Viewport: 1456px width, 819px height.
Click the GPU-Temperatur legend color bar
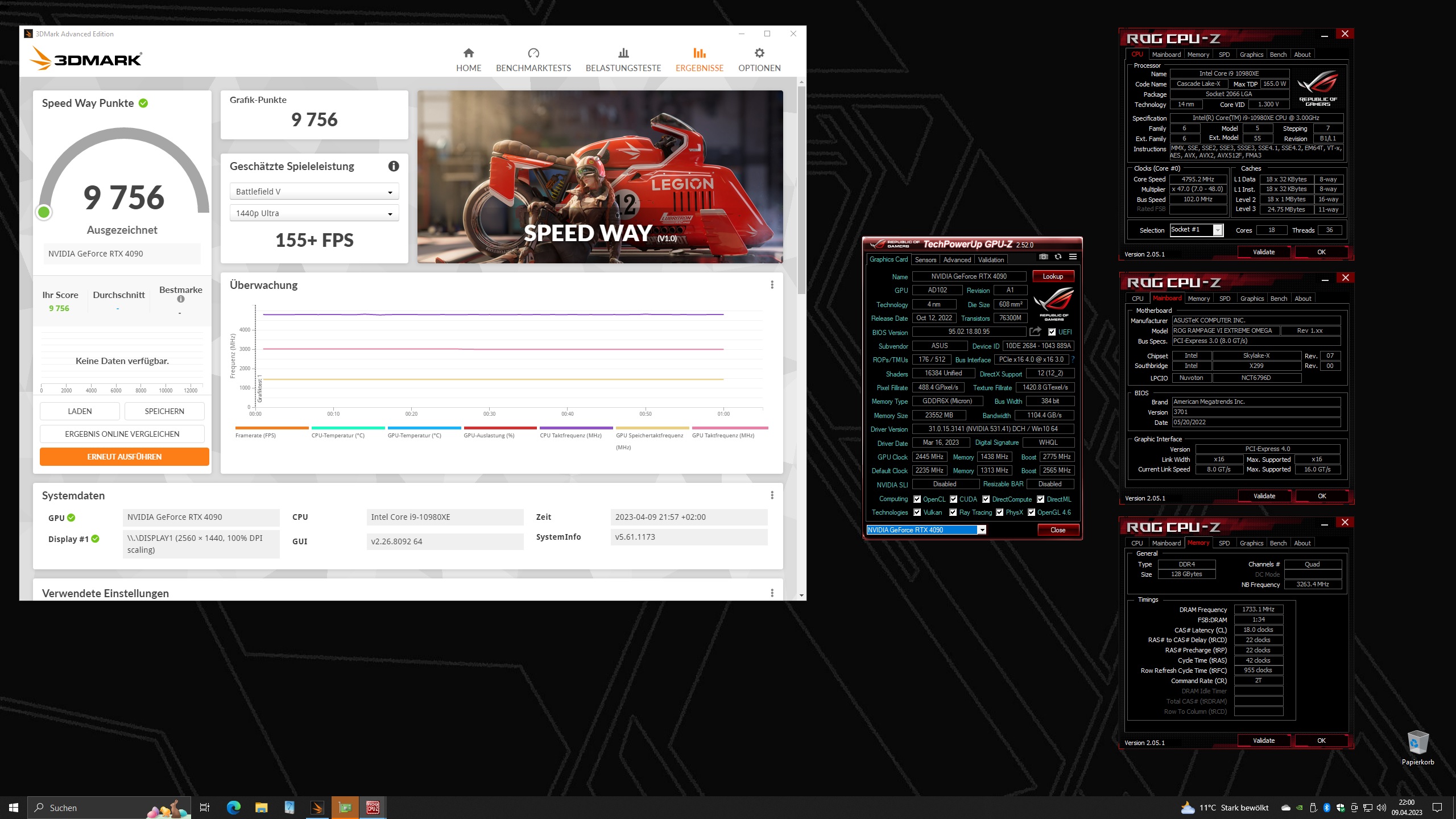(424, 428)
